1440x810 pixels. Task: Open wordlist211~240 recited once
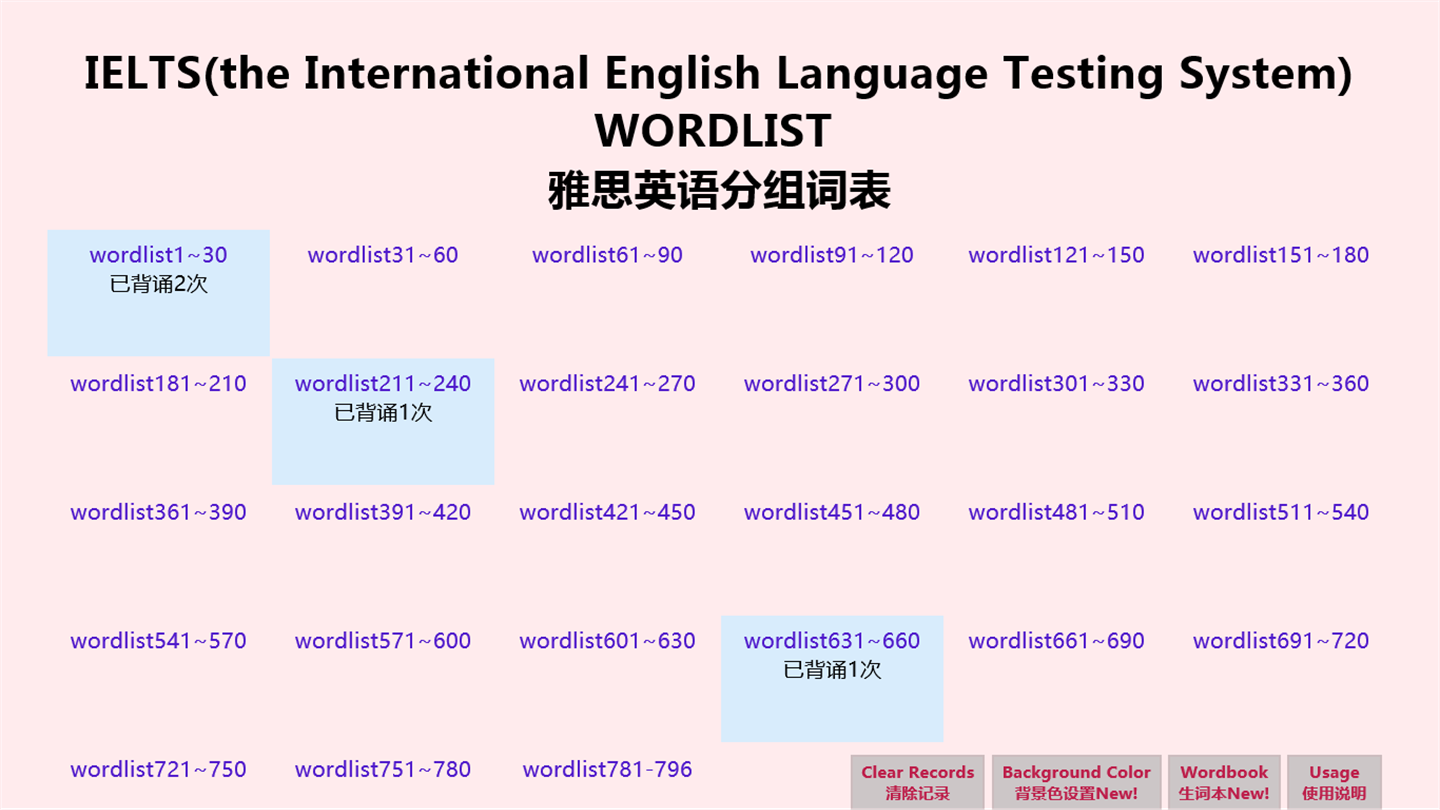click(x=383, y=384)
